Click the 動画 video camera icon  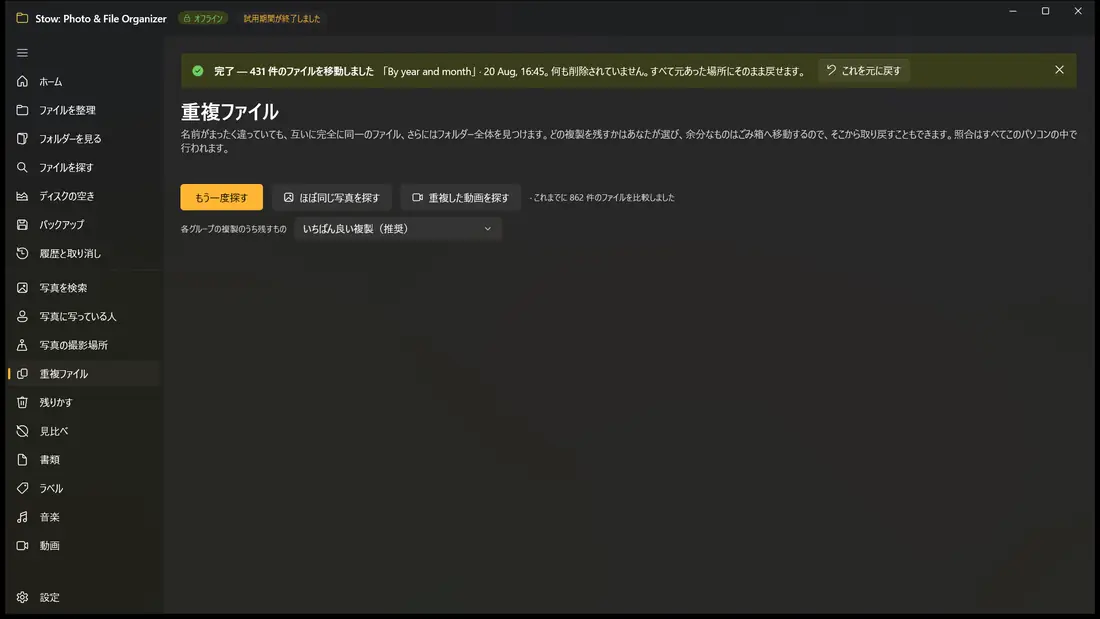(x=22, y=545)
